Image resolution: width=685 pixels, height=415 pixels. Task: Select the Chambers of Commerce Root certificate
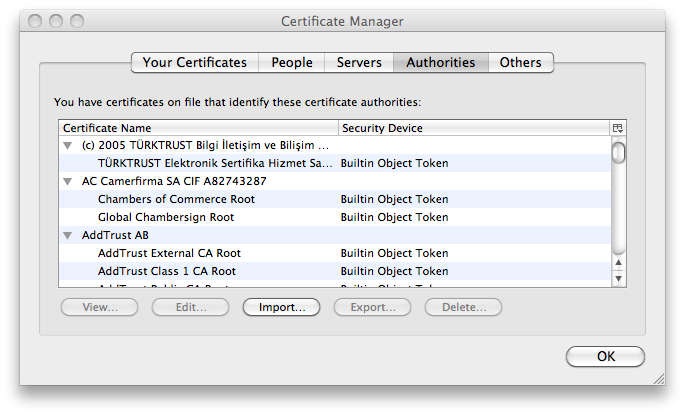pyautogui.click(x=176, y=199)
